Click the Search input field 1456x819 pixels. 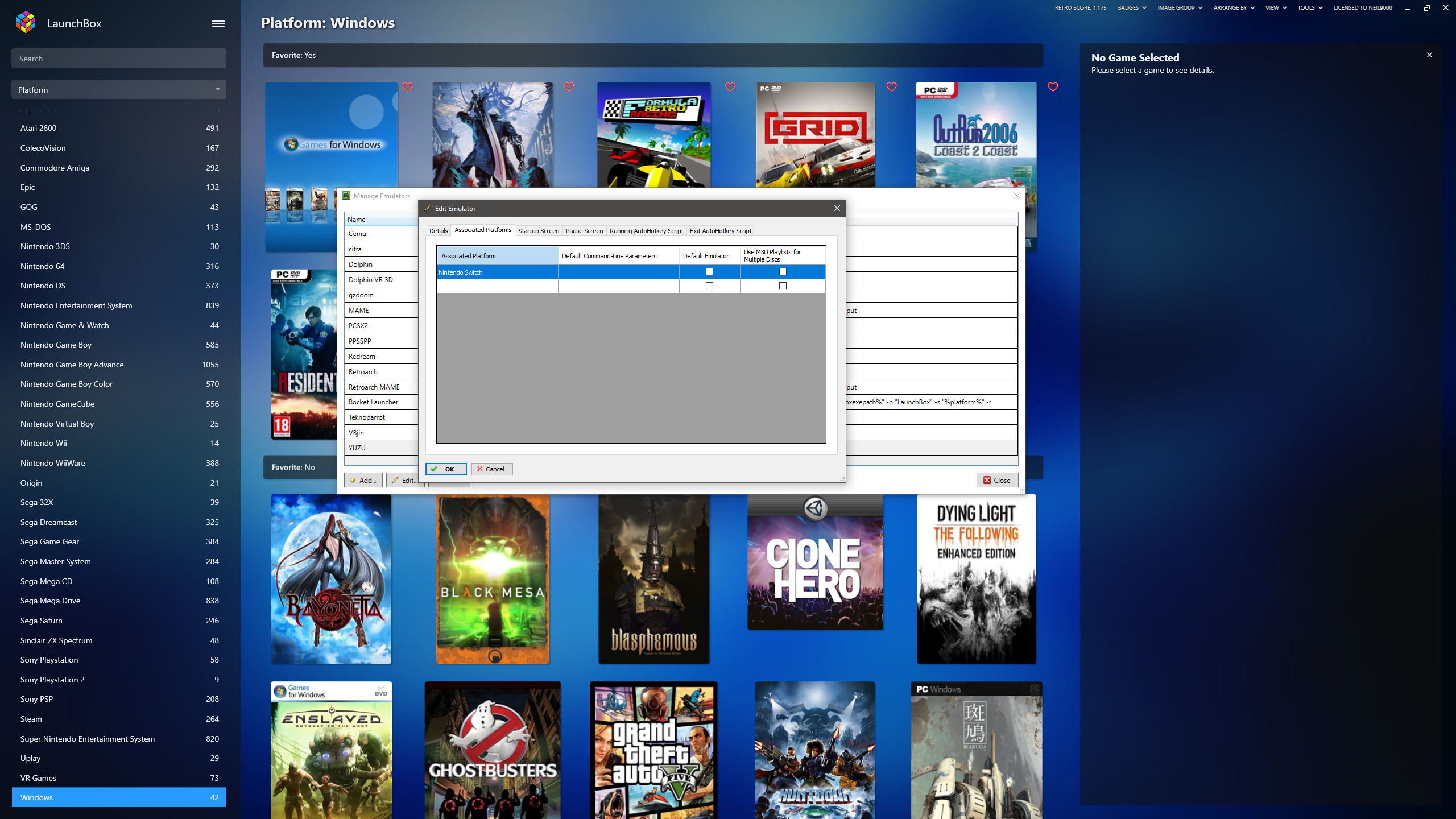click(119, 59)
